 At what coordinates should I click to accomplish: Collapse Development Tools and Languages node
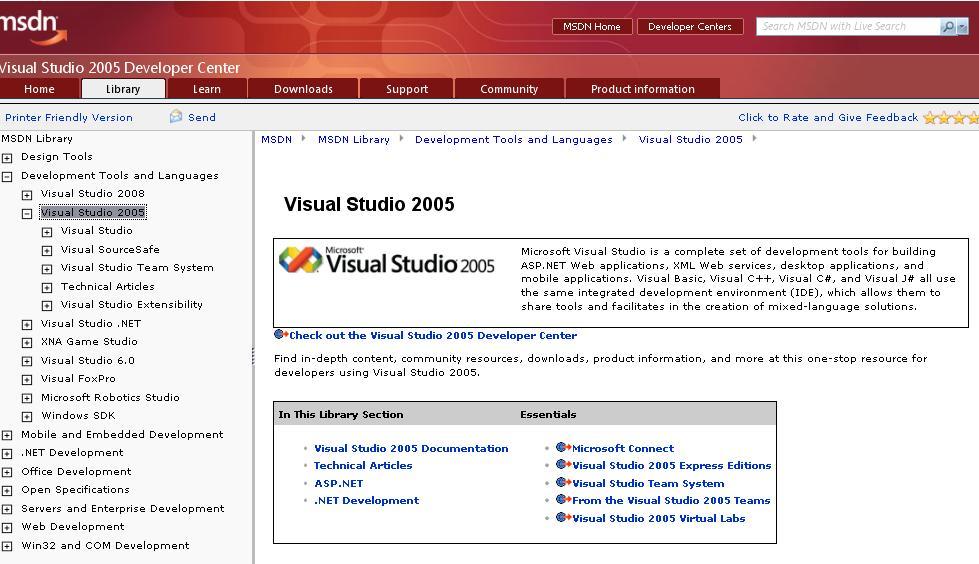7,176
